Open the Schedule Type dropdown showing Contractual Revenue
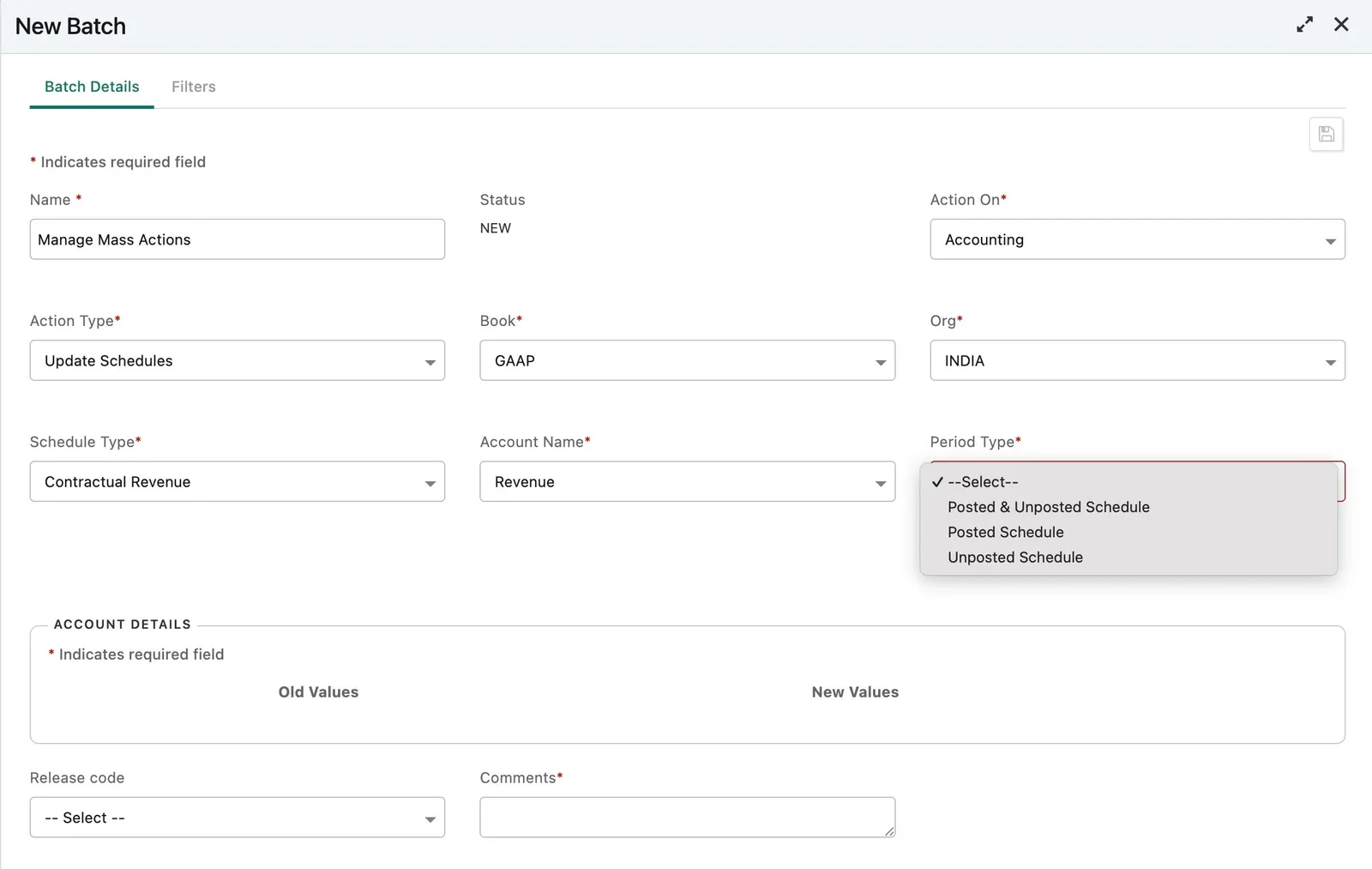 (238, 481)
